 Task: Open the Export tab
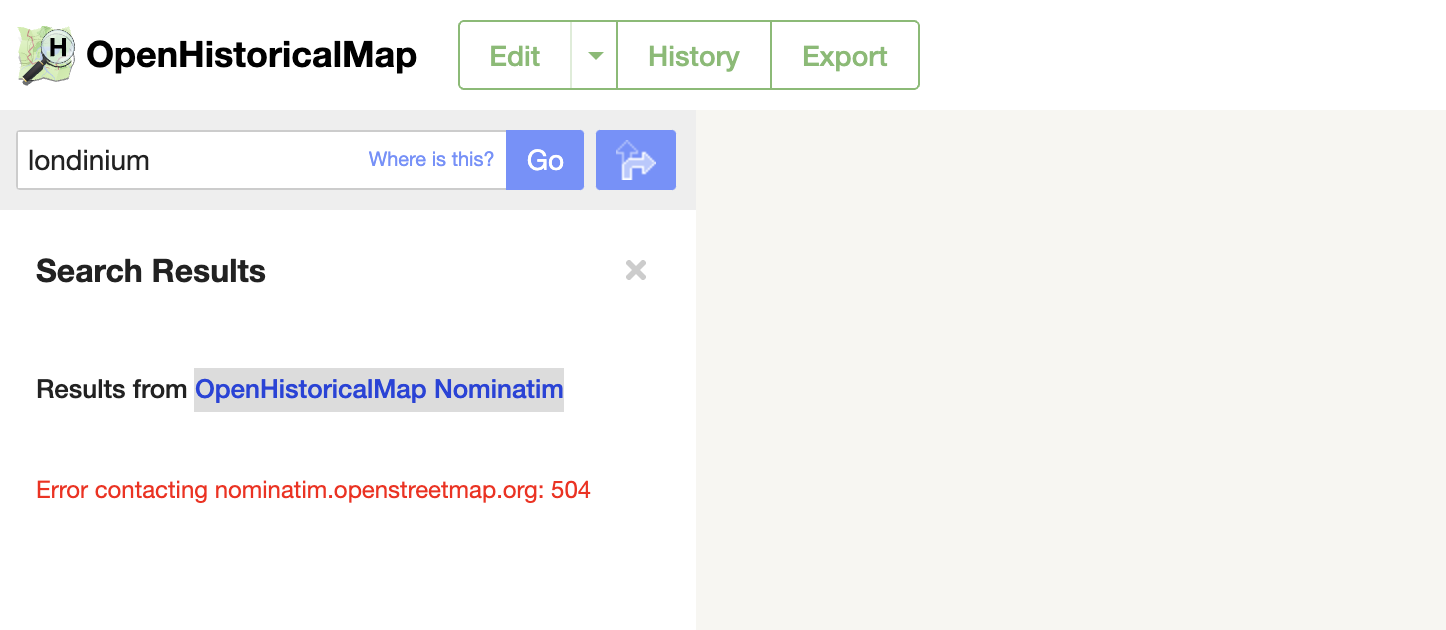point(845,55)
